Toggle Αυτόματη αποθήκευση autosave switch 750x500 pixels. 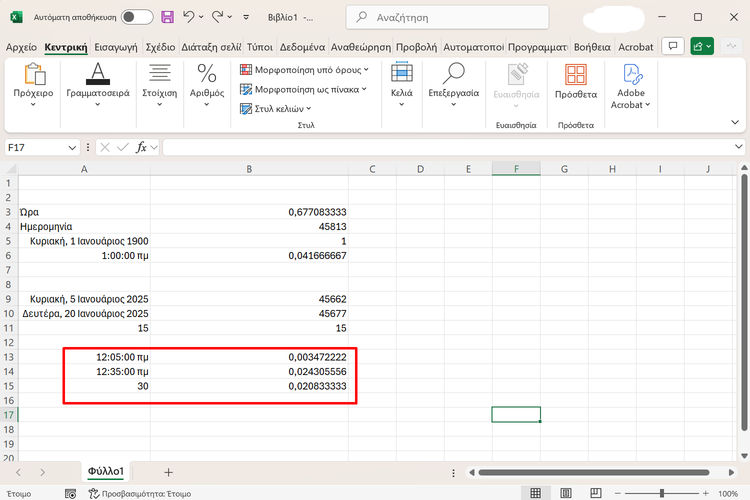137,17
